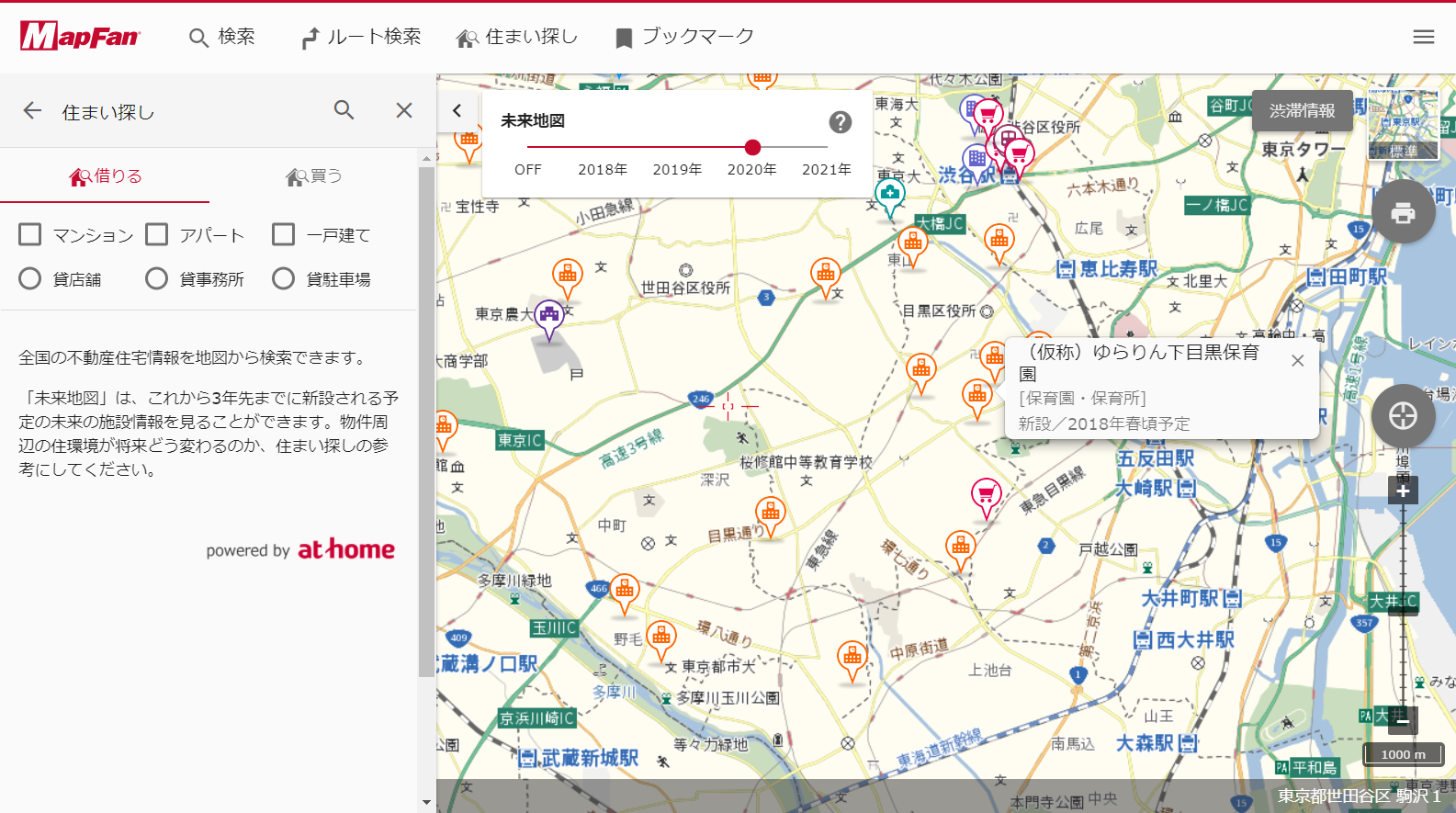Click the current location crosshair button
This screenshot has width=1456, height=813.
1403,415
